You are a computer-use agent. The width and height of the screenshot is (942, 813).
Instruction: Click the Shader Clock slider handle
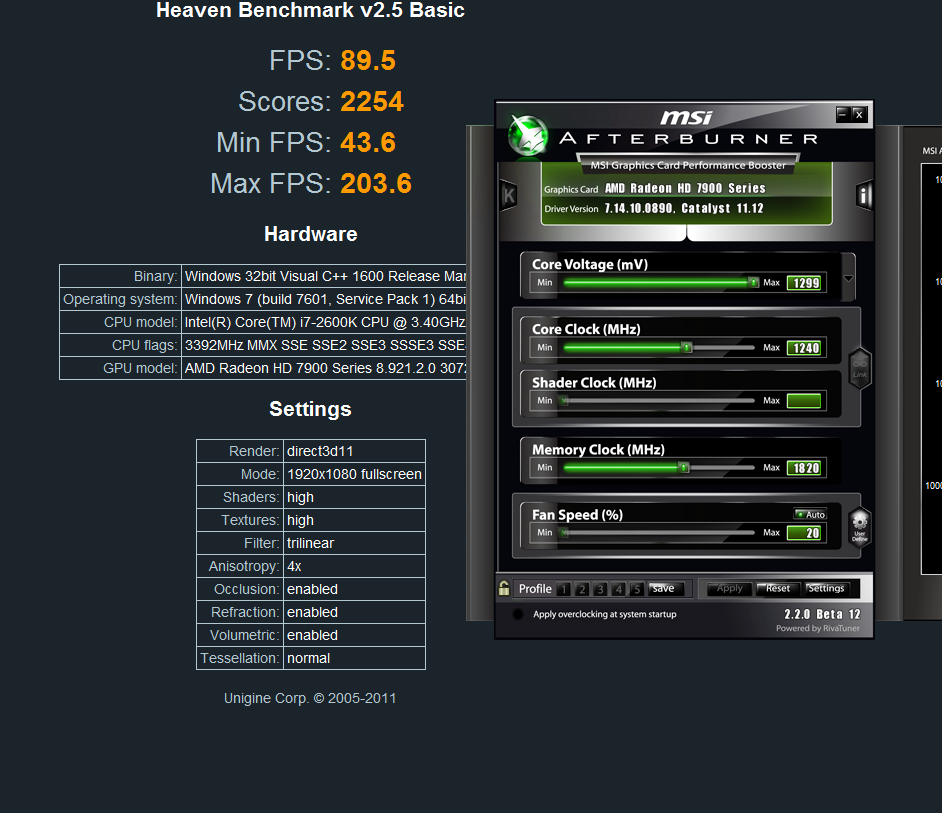click(563, 400)
